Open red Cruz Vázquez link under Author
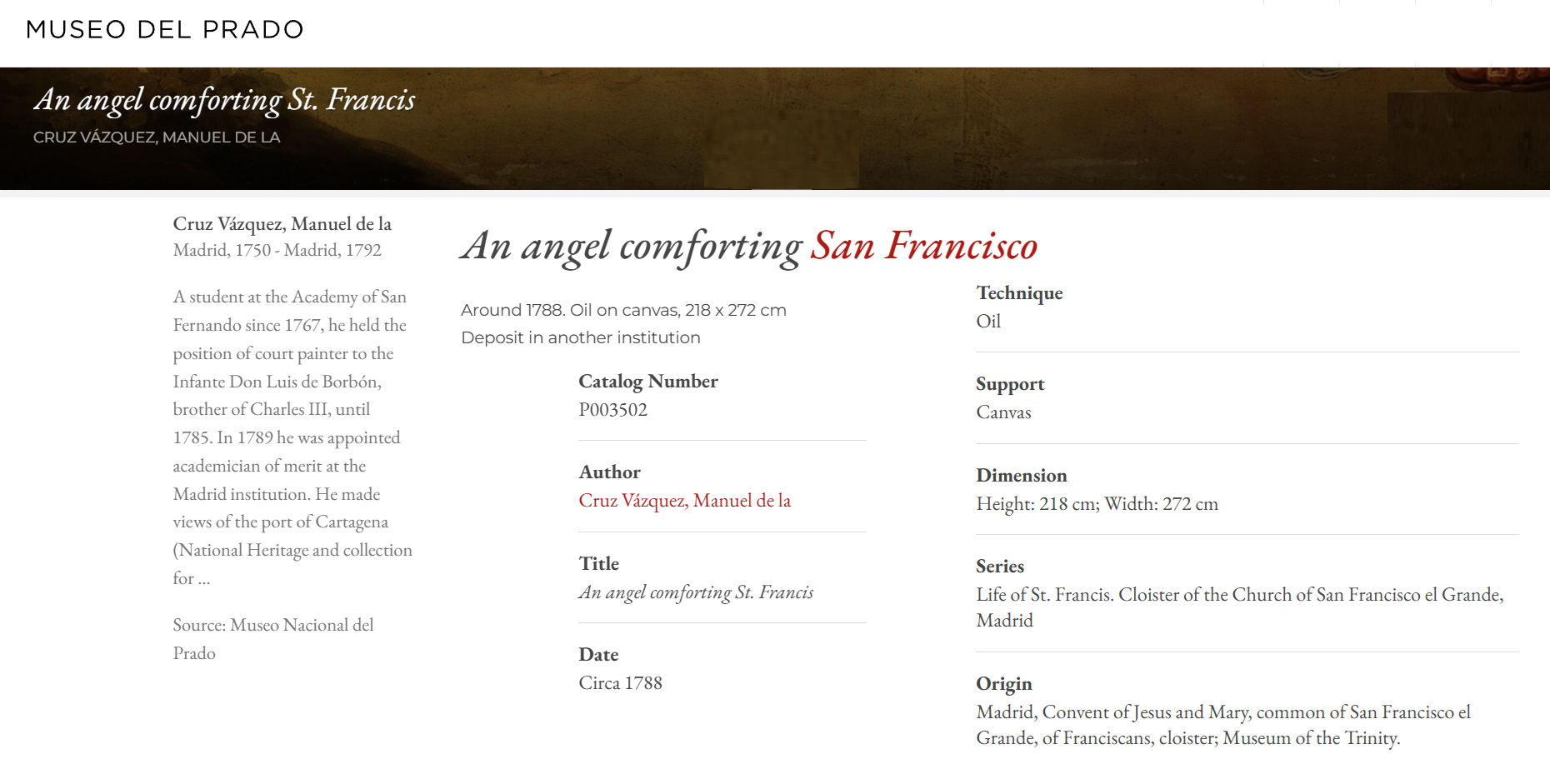Screen dimensions: 1550x784 684,501
